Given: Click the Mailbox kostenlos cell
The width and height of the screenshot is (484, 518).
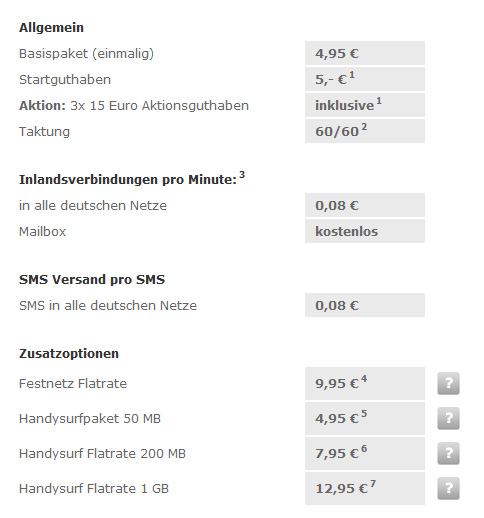Looking at the screenshot, I should [365, 231].
